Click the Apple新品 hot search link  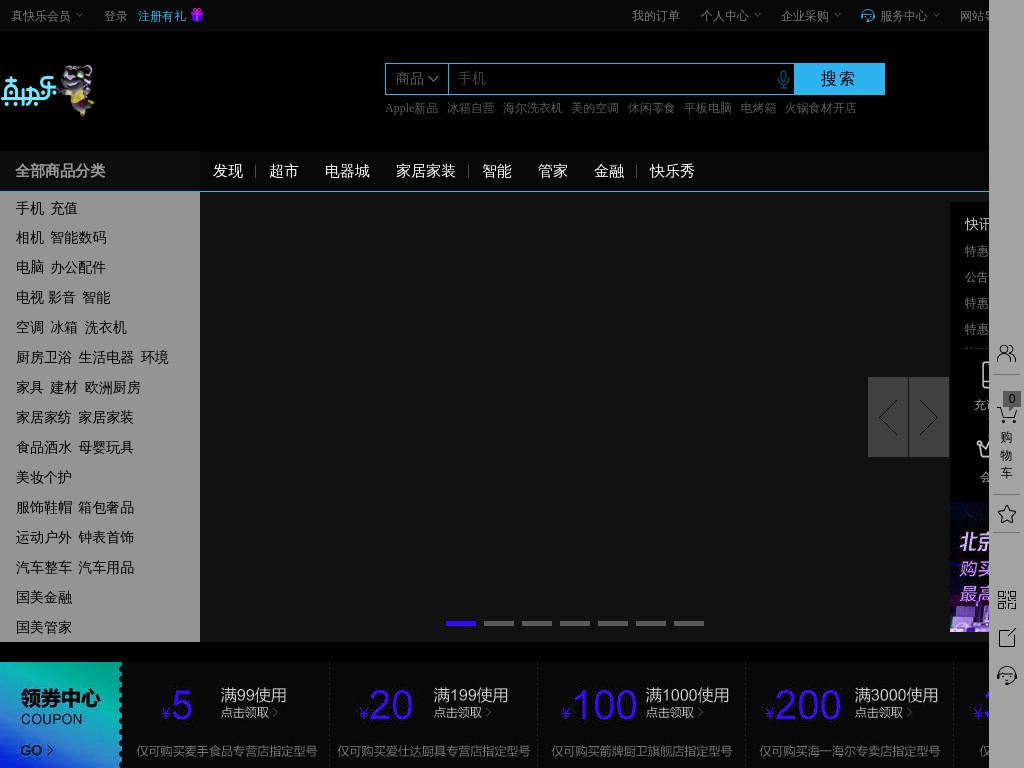tap(411, 108)
